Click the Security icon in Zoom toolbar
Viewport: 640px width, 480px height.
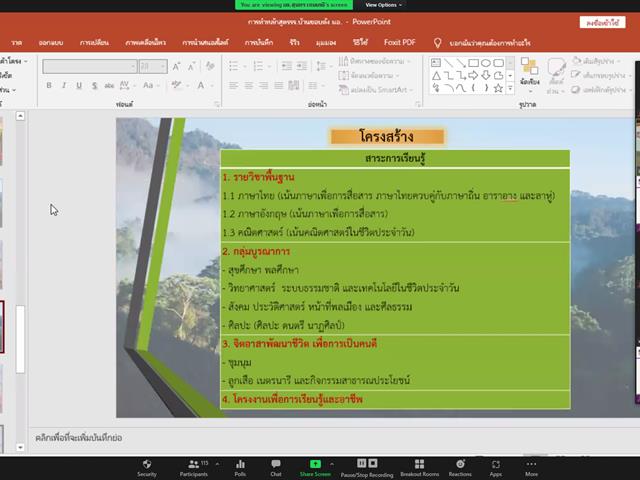pyautogui.click(x=147, y=468)
